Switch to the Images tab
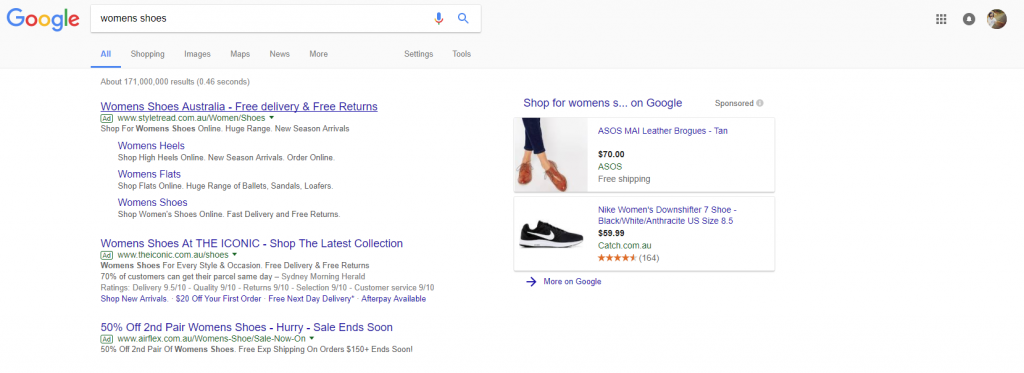Screen dimensions: 1024x373 197,54
